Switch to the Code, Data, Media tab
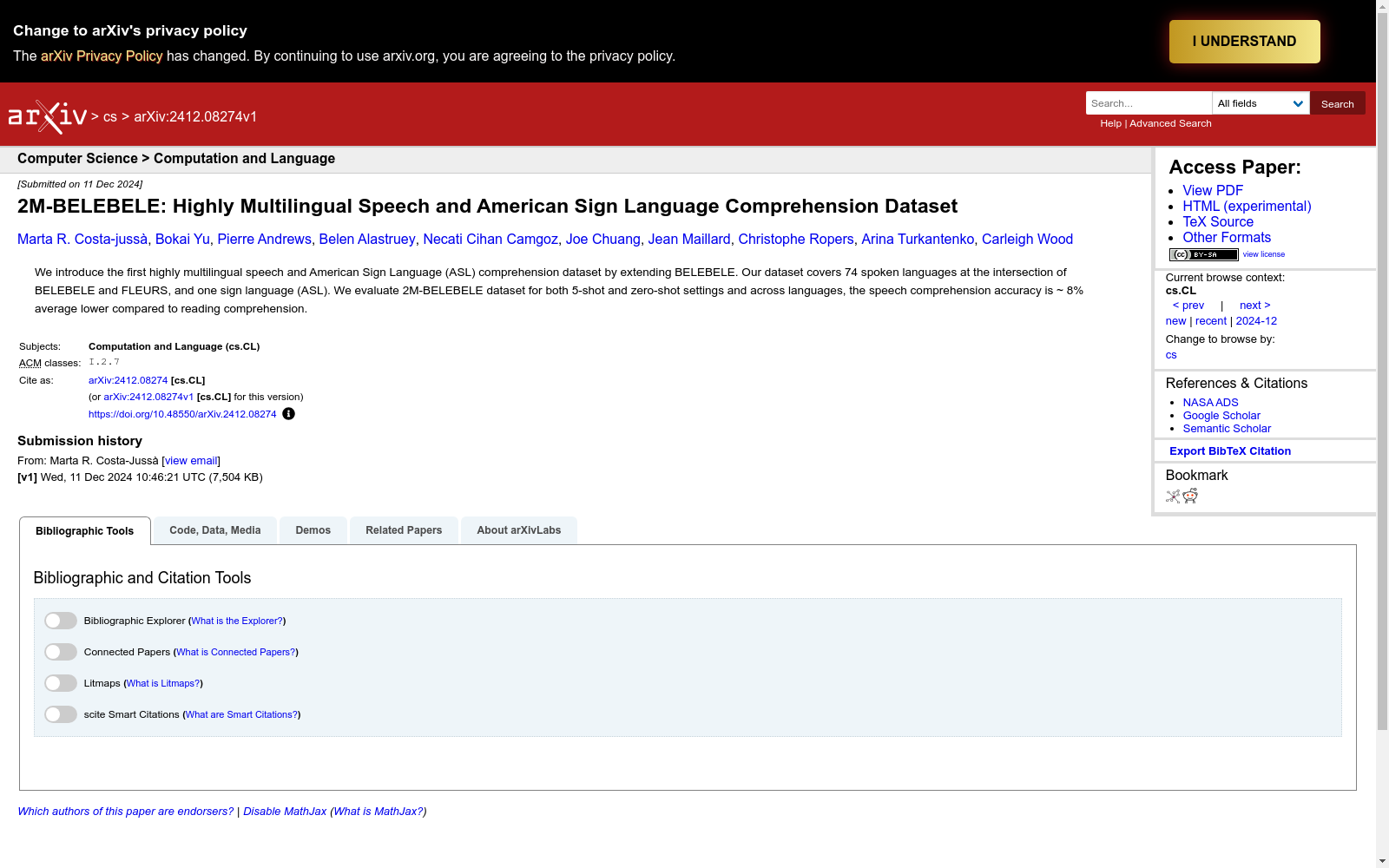Viewport: 1389px width, 868px height. click(x=214, y=529)
